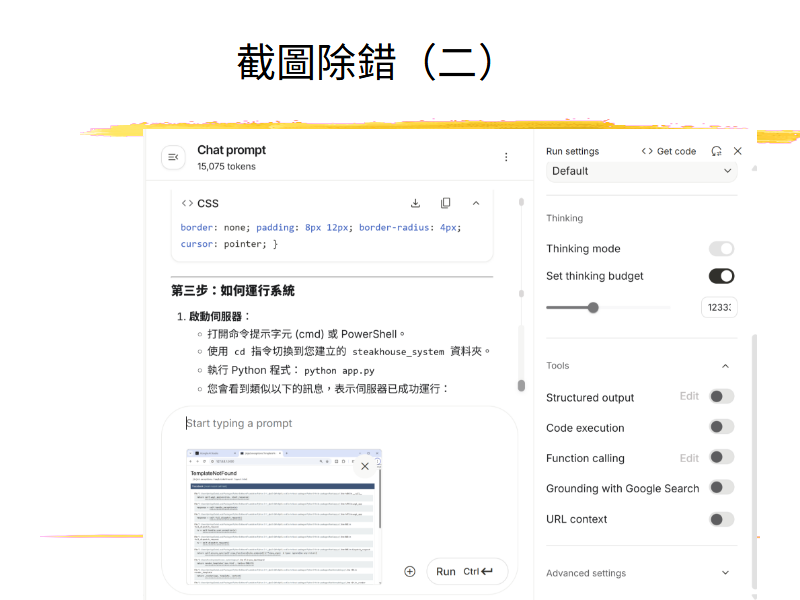Close the Run settings panel
Viewport: 800px width, 600px height.
pos(738,151)
